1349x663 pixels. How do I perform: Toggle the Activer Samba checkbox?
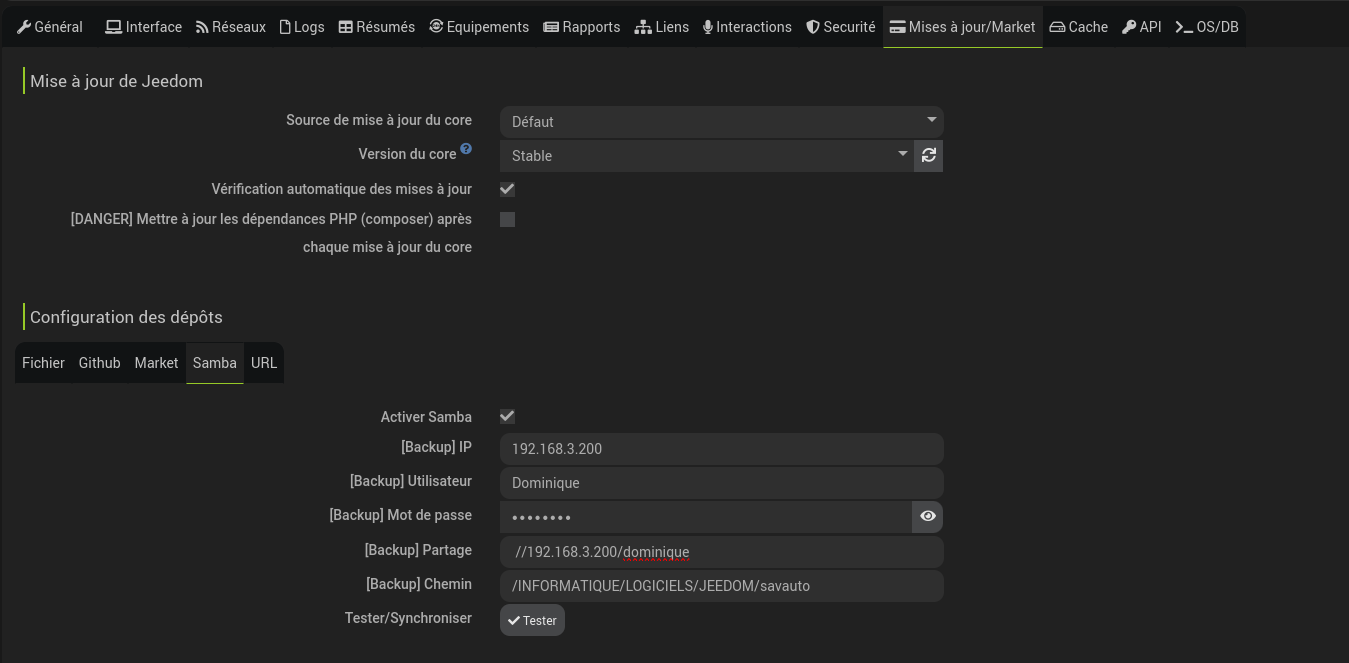coord(507,416)
